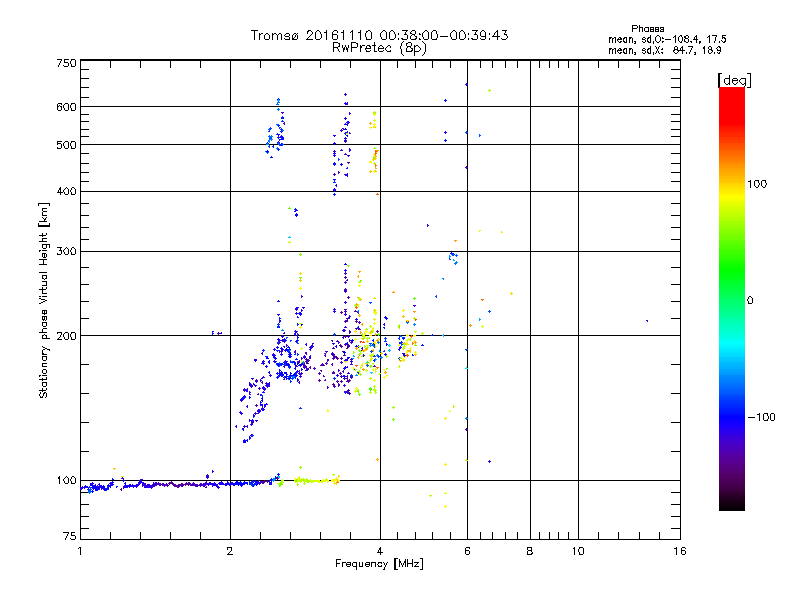The height and width of the screenshot is (600, 800).
Task: Click the x-axis tick label "6"
Action: [467, 551]
